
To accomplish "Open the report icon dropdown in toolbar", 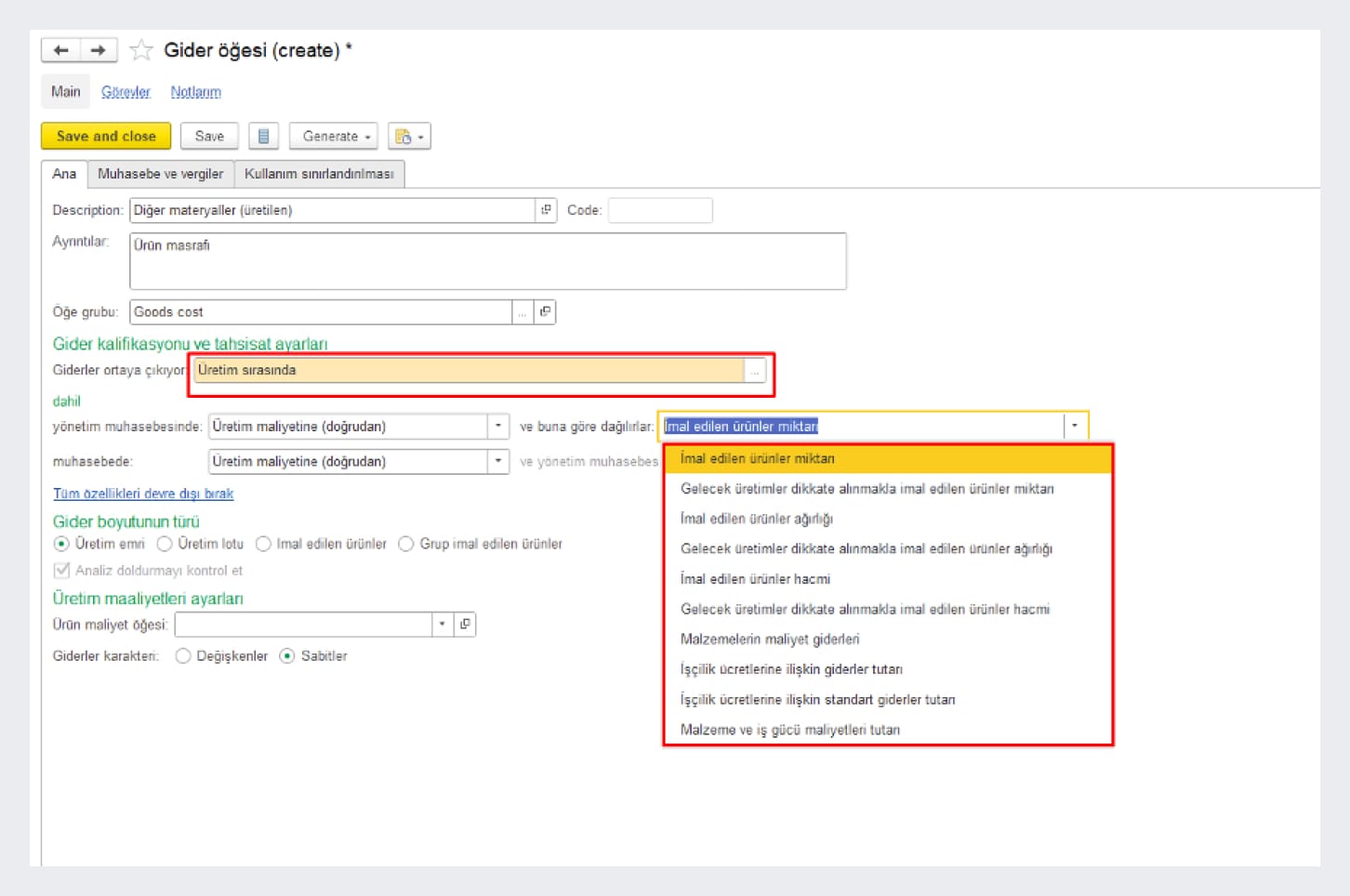I will [x=409, y=137].
